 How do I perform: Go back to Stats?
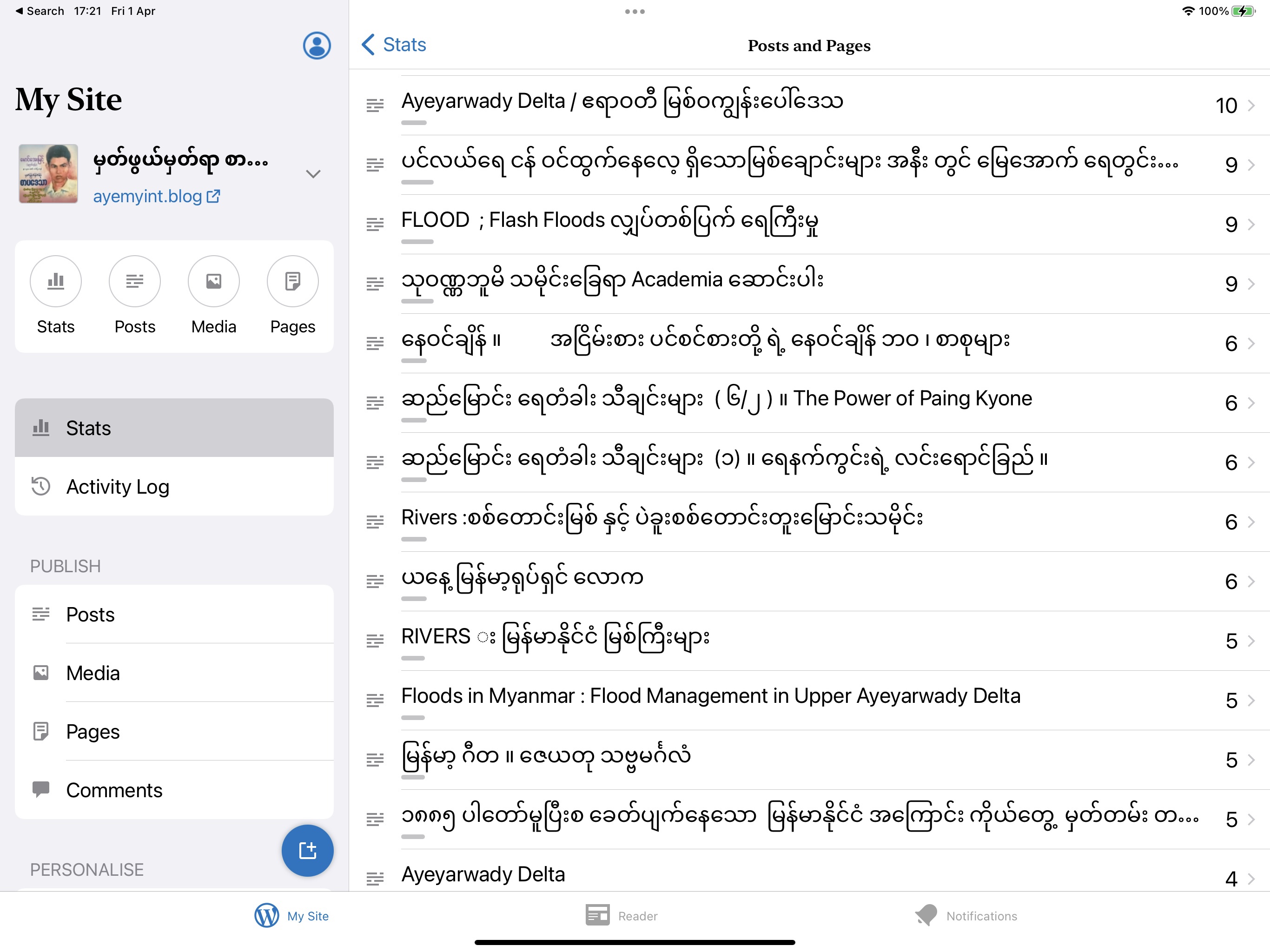pos(394,45)
